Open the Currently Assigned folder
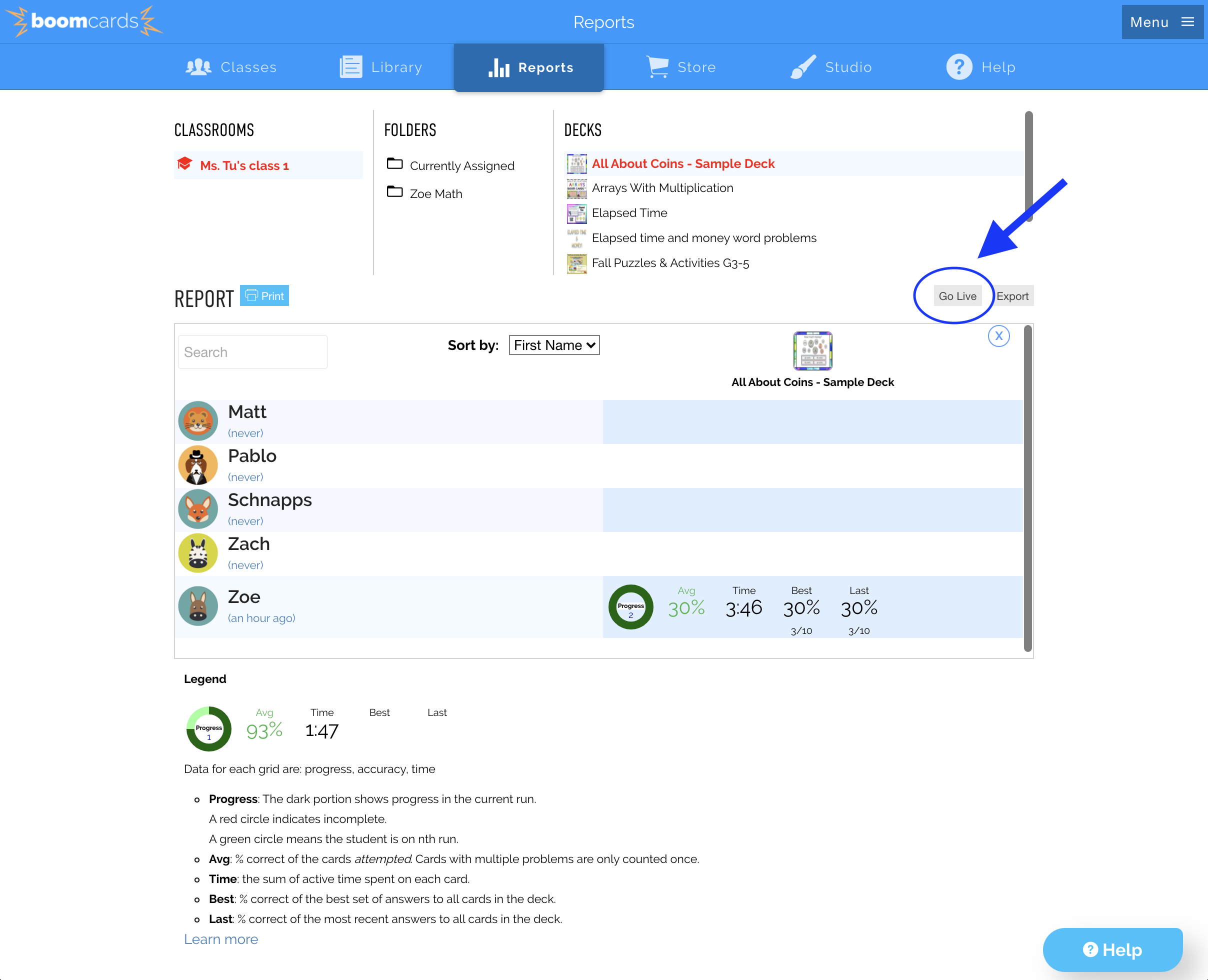The width and height of the screenshot is (1208, 980). (x=461, y=165)
